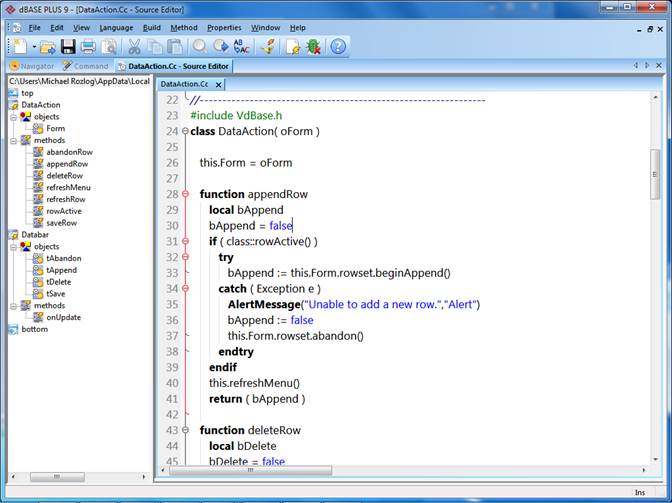672x503 pixels.
Task: Click the Compile lightning bolt icon
Action: (268, 47)
